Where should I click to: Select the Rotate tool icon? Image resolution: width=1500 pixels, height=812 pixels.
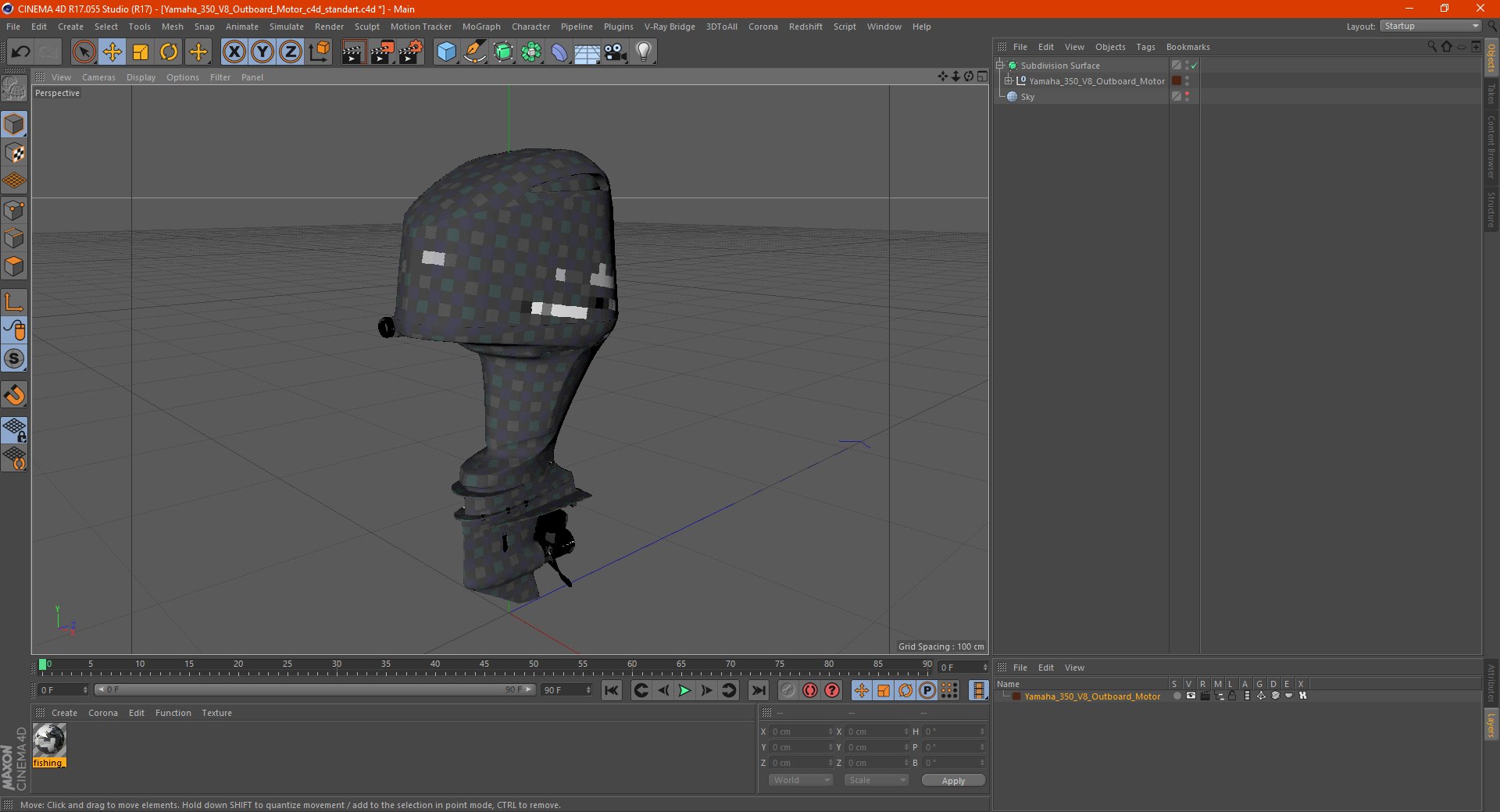pyautogui.click(x=169, y=52)
